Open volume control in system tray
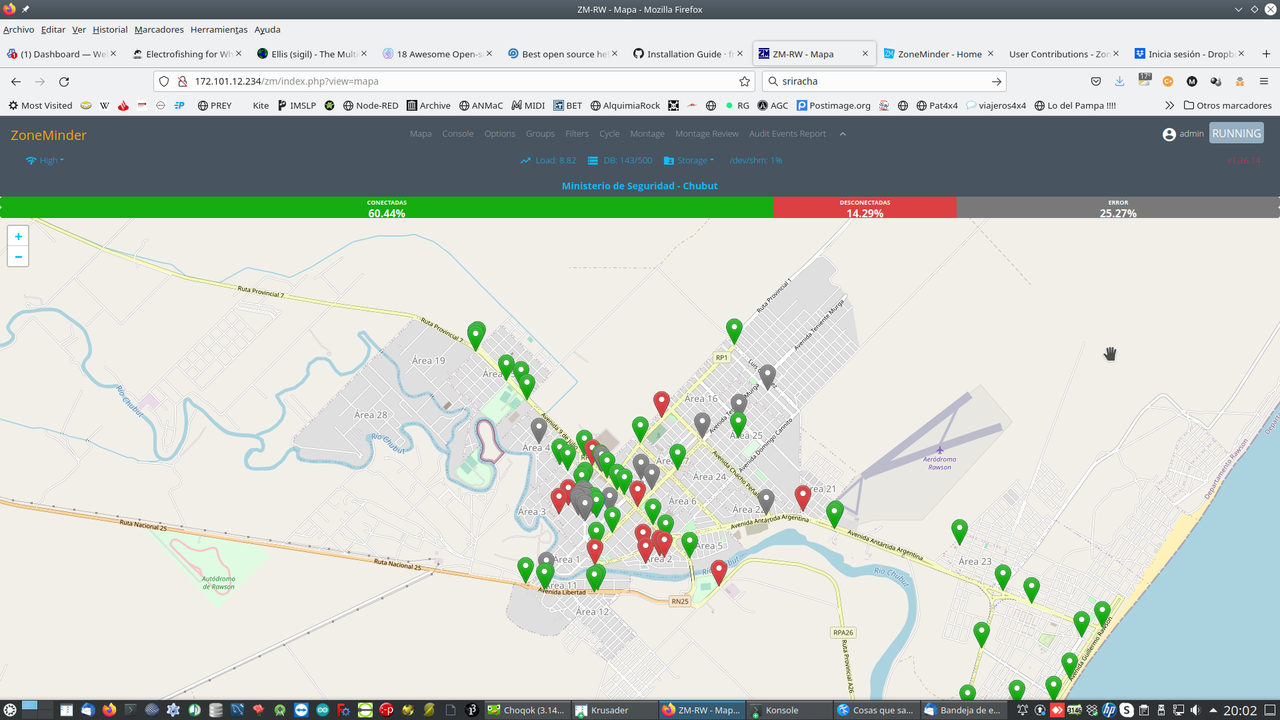 click(1194, 710)
